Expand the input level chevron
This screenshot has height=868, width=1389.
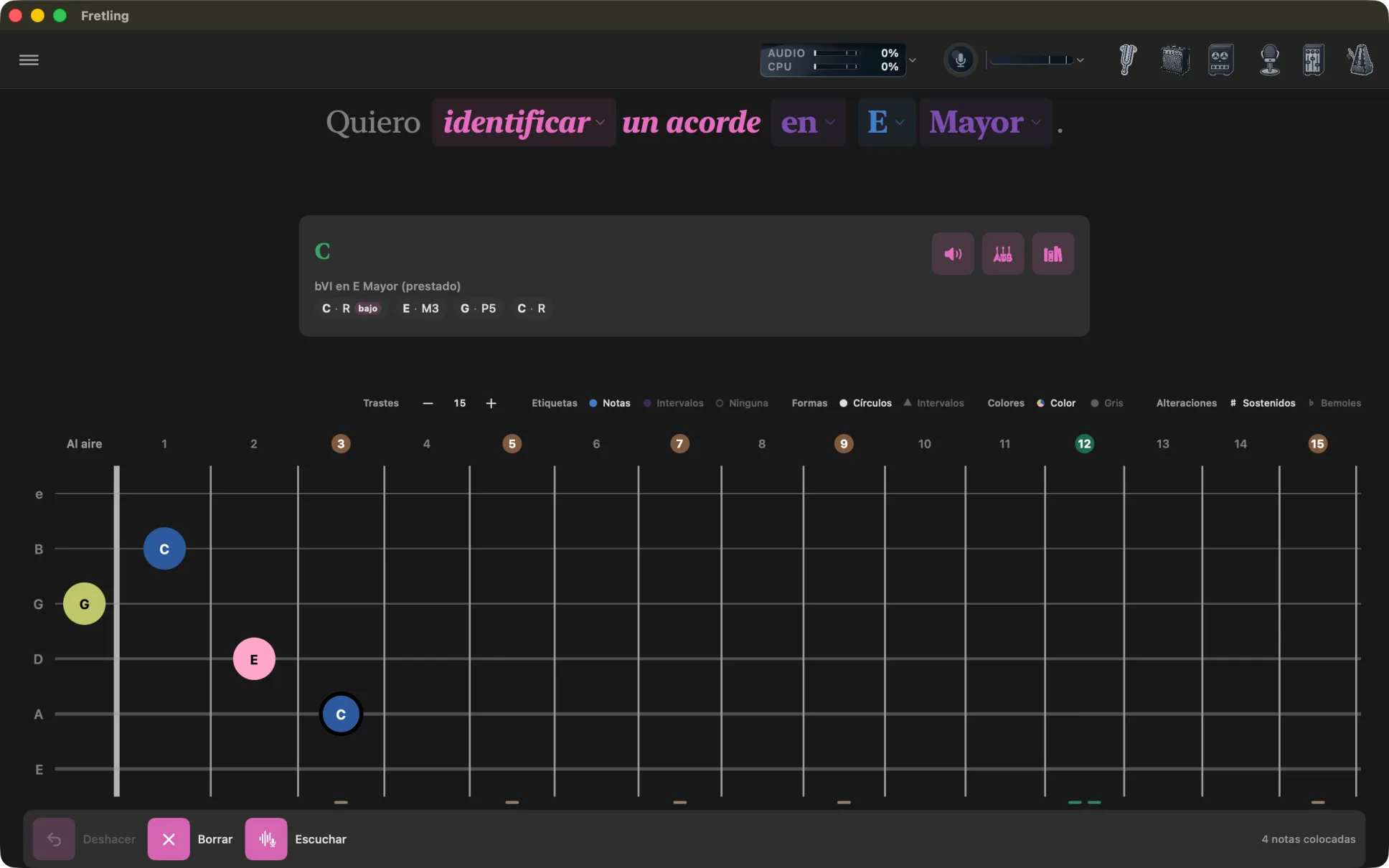(1080, 60)
